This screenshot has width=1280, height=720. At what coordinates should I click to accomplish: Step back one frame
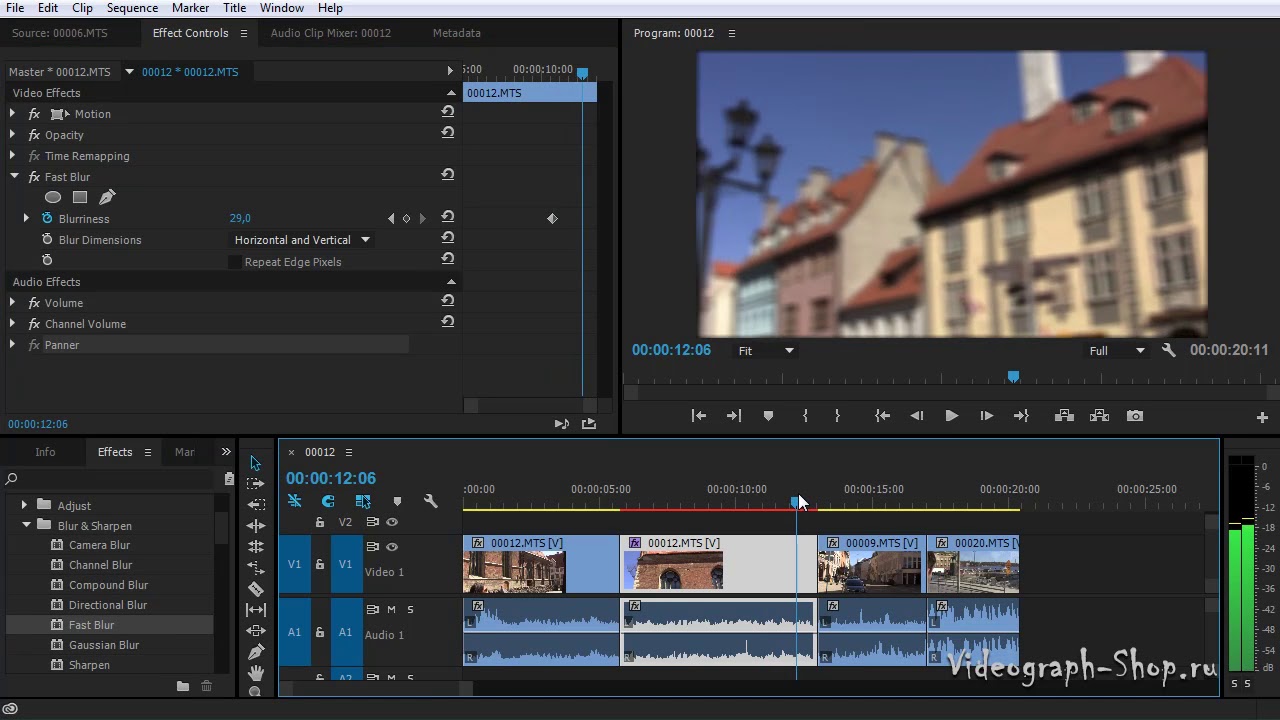(x=916, y=416)
